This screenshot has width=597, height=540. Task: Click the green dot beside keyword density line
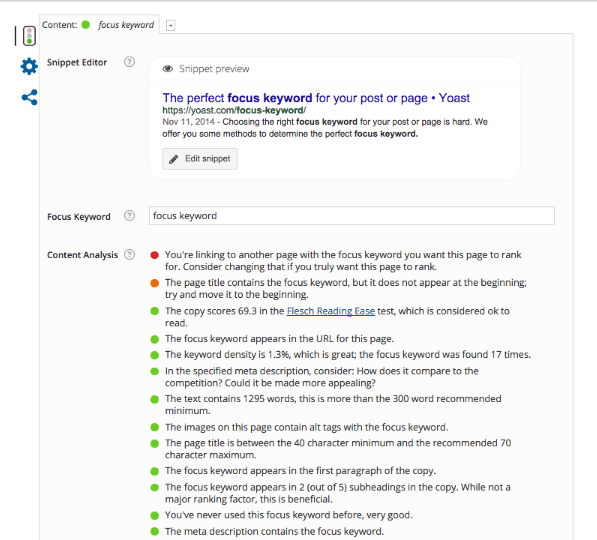[x=155, y=355]
